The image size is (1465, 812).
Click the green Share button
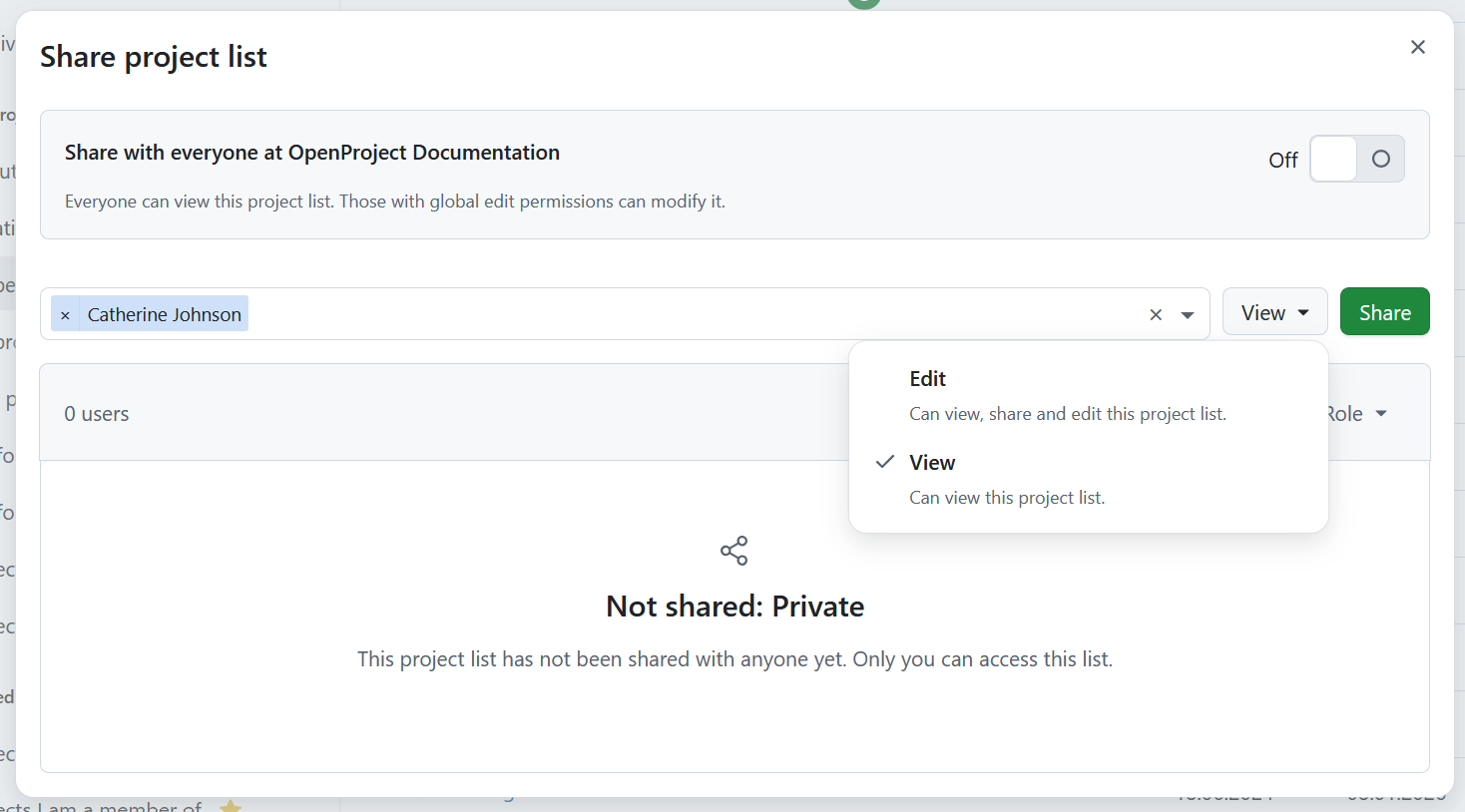click(x=1384, y=311)
